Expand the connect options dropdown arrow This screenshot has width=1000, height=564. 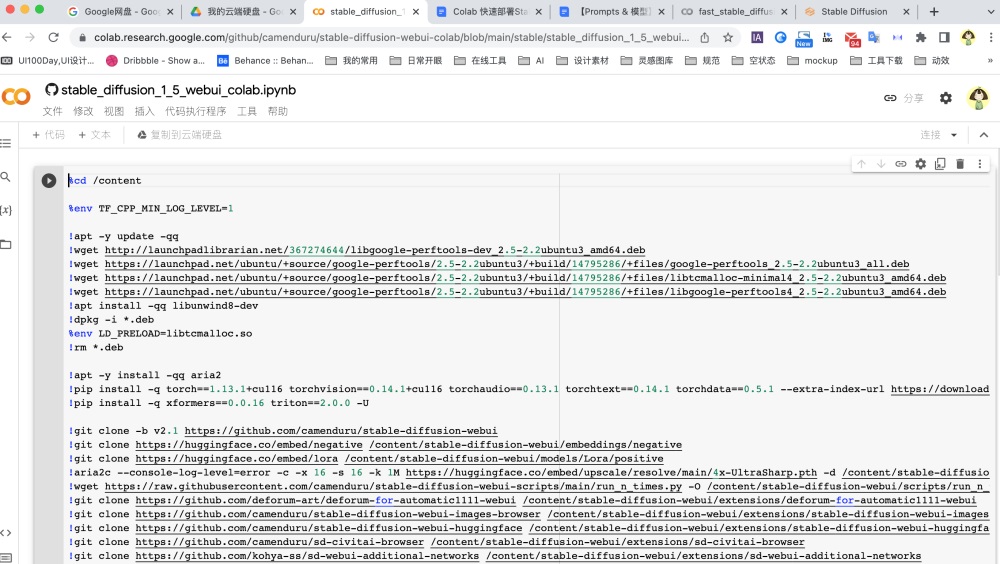(954, 135)
